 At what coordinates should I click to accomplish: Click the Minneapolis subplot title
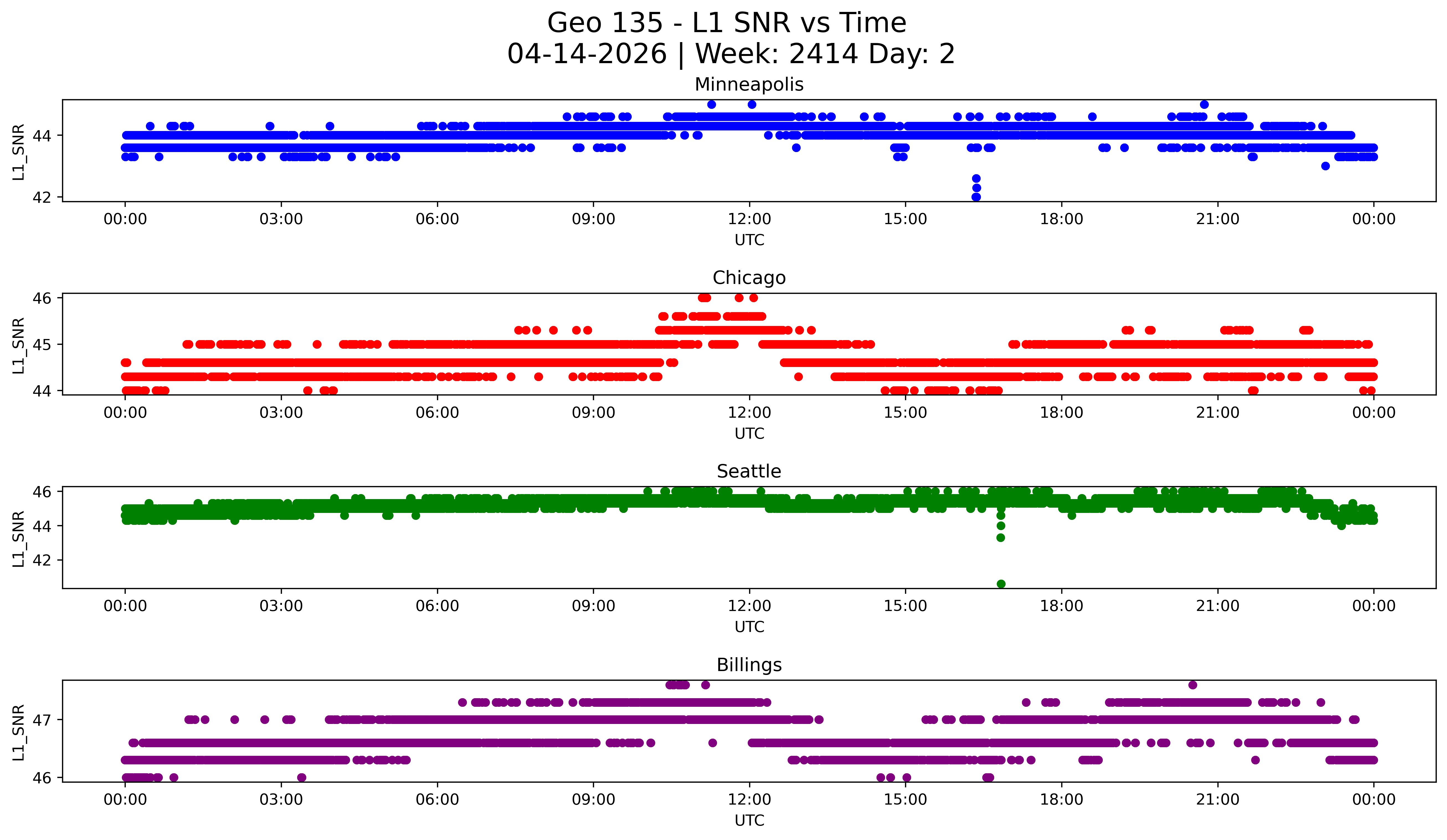749,84
